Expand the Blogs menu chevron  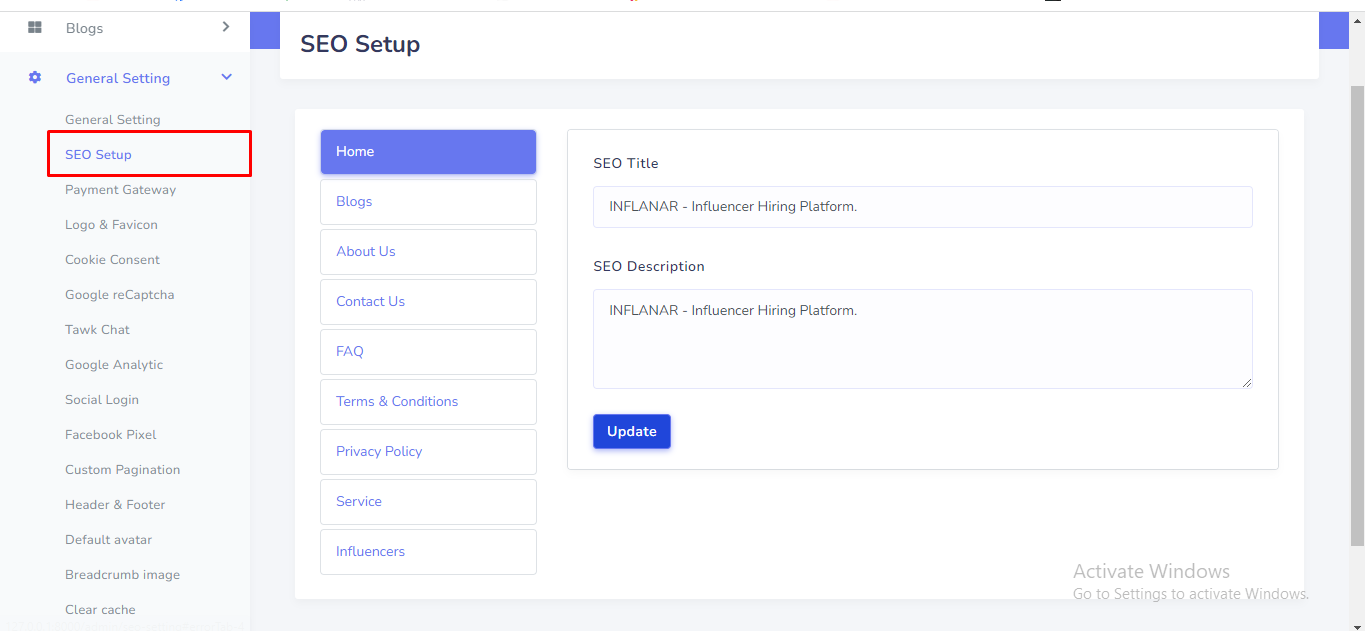[x=226, y=27]
